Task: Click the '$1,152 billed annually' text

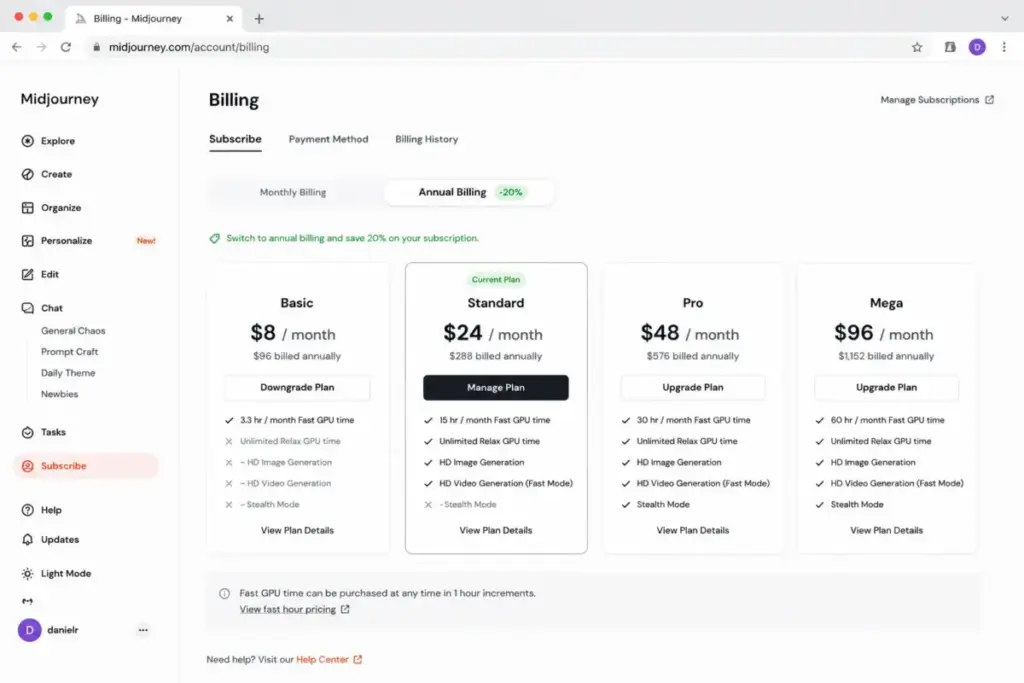Action: pos(886,357)
